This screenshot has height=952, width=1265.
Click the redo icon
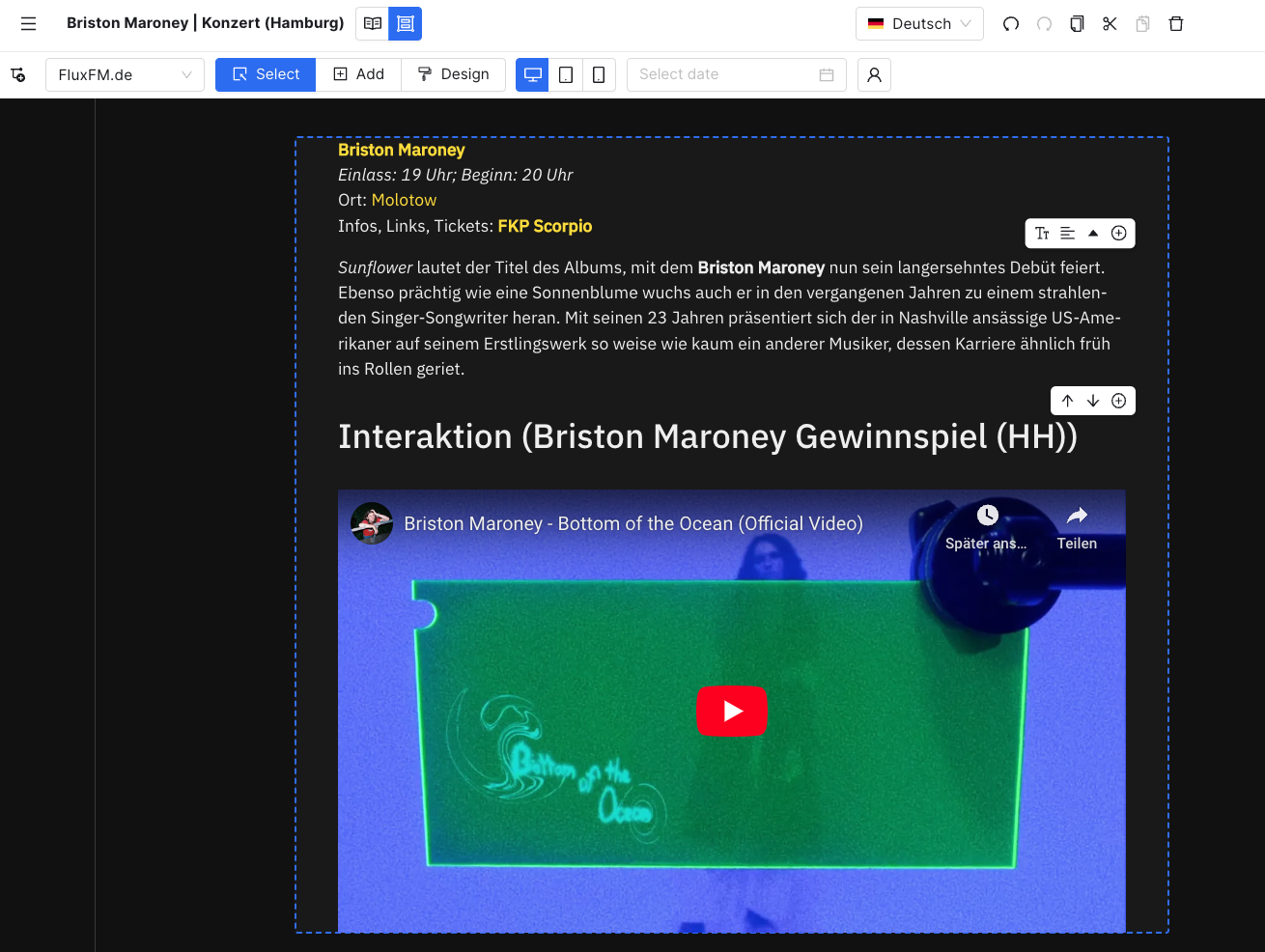(x=1044, y=23)
